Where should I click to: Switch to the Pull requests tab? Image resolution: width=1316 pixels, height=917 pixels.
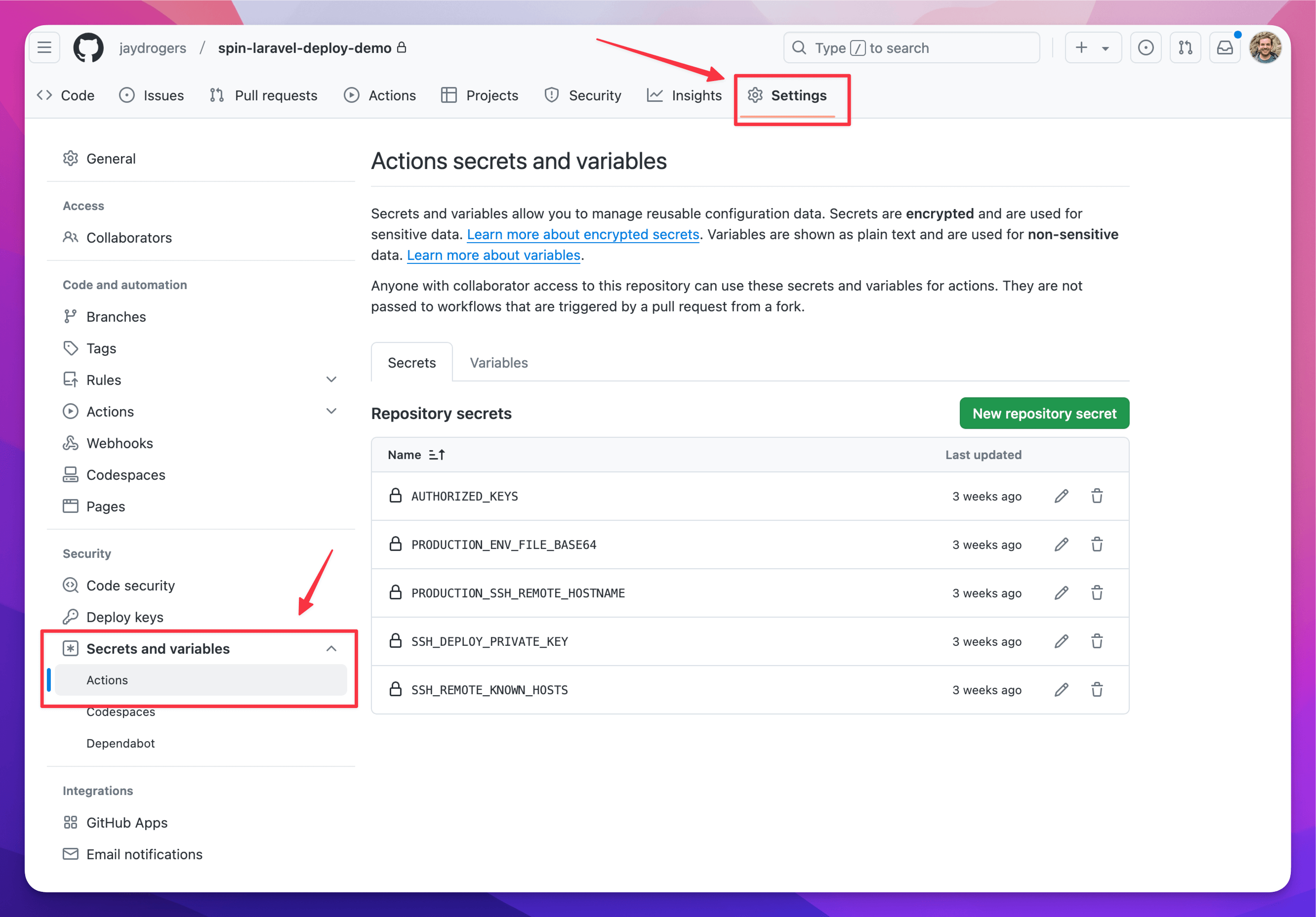(263, 95)
